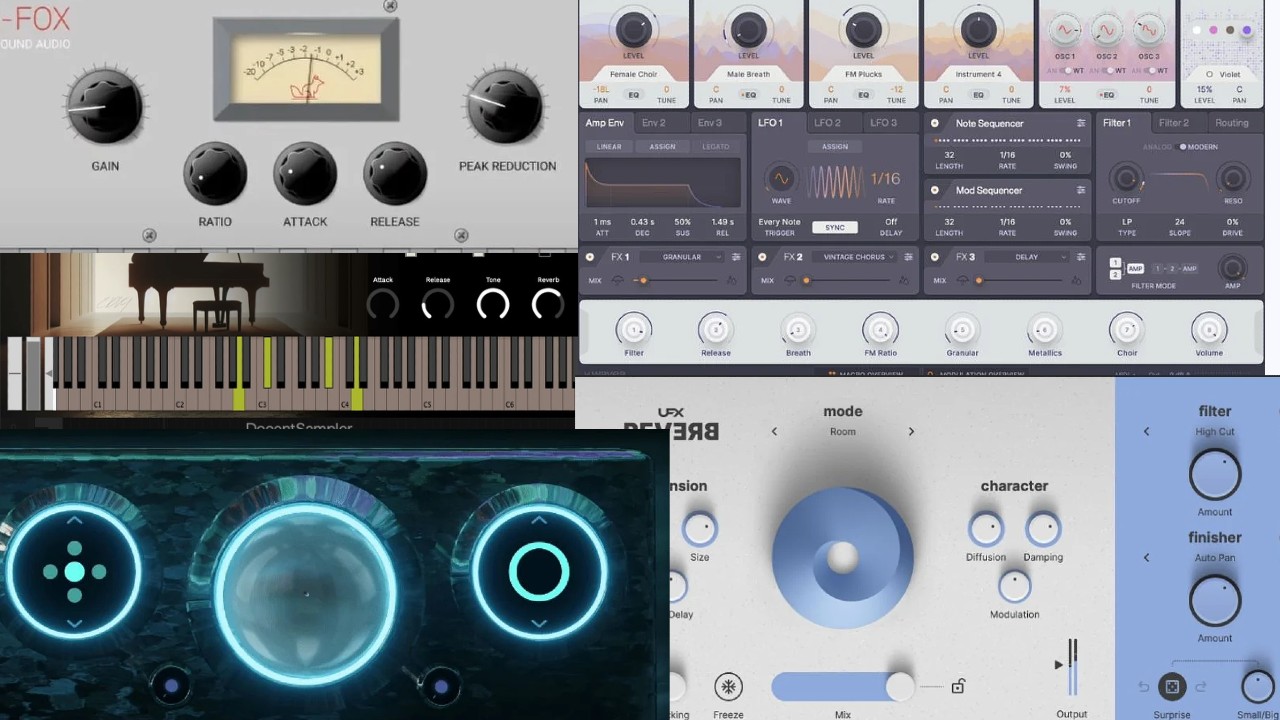1280x720 pixels.
Task: Select the purple color swatch above Violet
Action: [x=1246, y=30]
